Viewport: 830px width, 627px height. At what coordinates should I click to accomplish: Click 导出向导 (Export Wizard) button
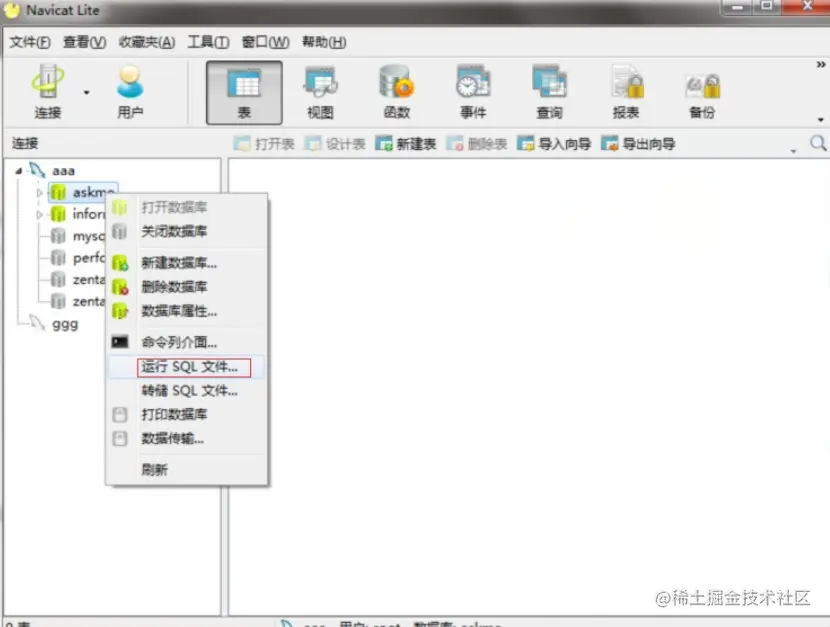[x=638, y=143]
